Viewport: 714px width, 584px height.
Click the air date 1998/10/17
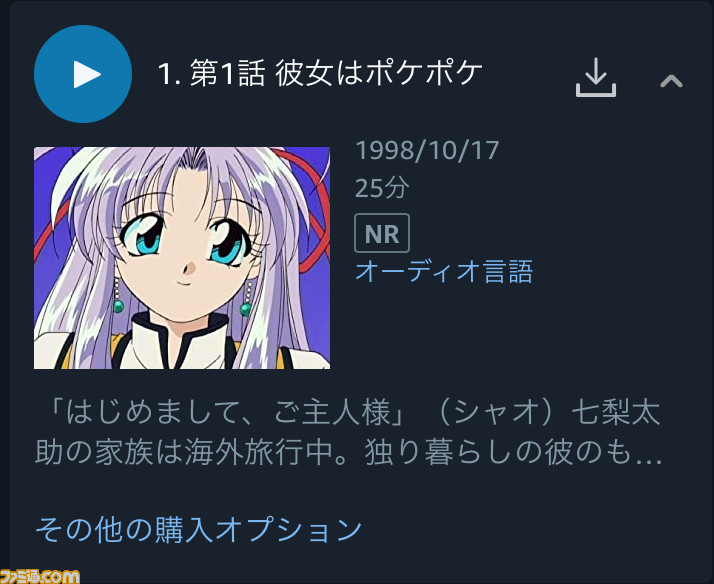coord(427,151)
